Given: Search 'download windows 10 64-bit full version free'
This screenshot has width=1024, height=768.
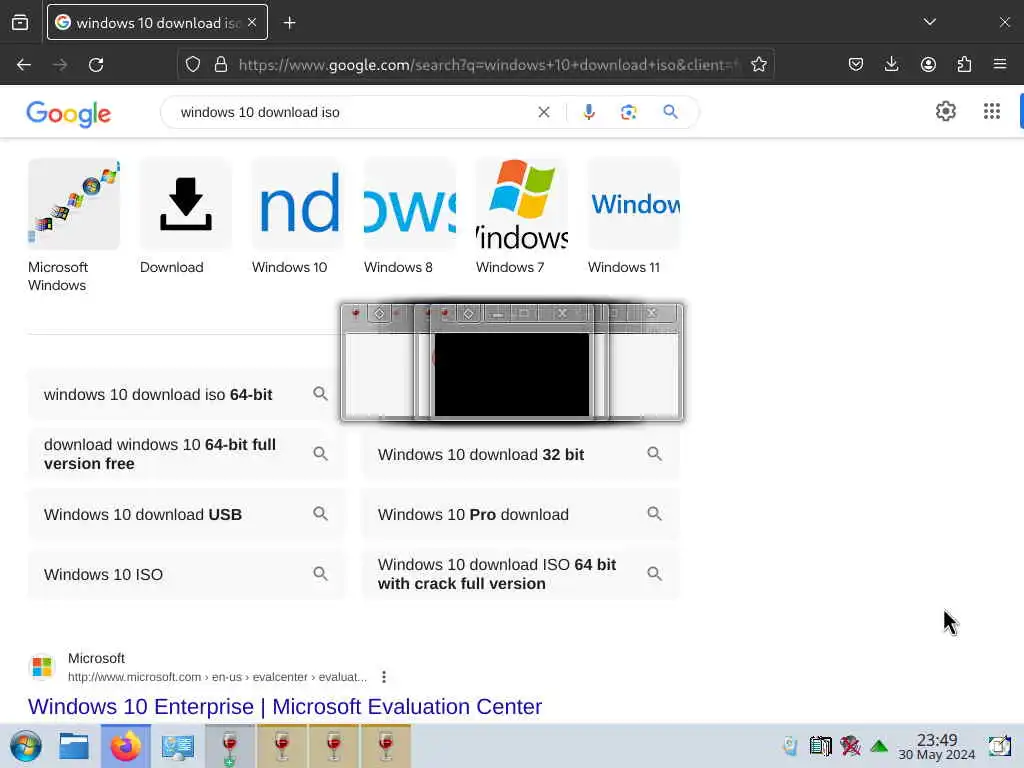Looking at the screenshot, I should click(x=186, y=454).
